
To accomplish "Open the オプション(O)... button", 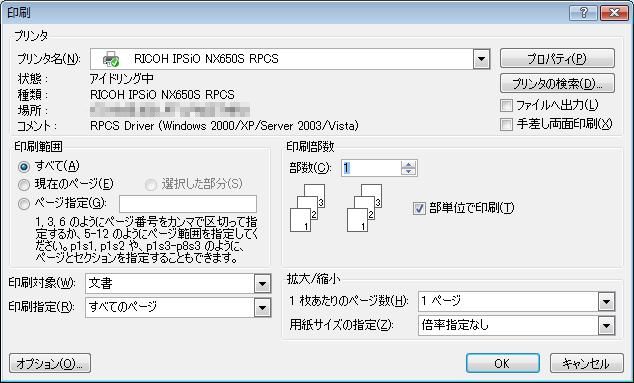I will click(50, 364).
